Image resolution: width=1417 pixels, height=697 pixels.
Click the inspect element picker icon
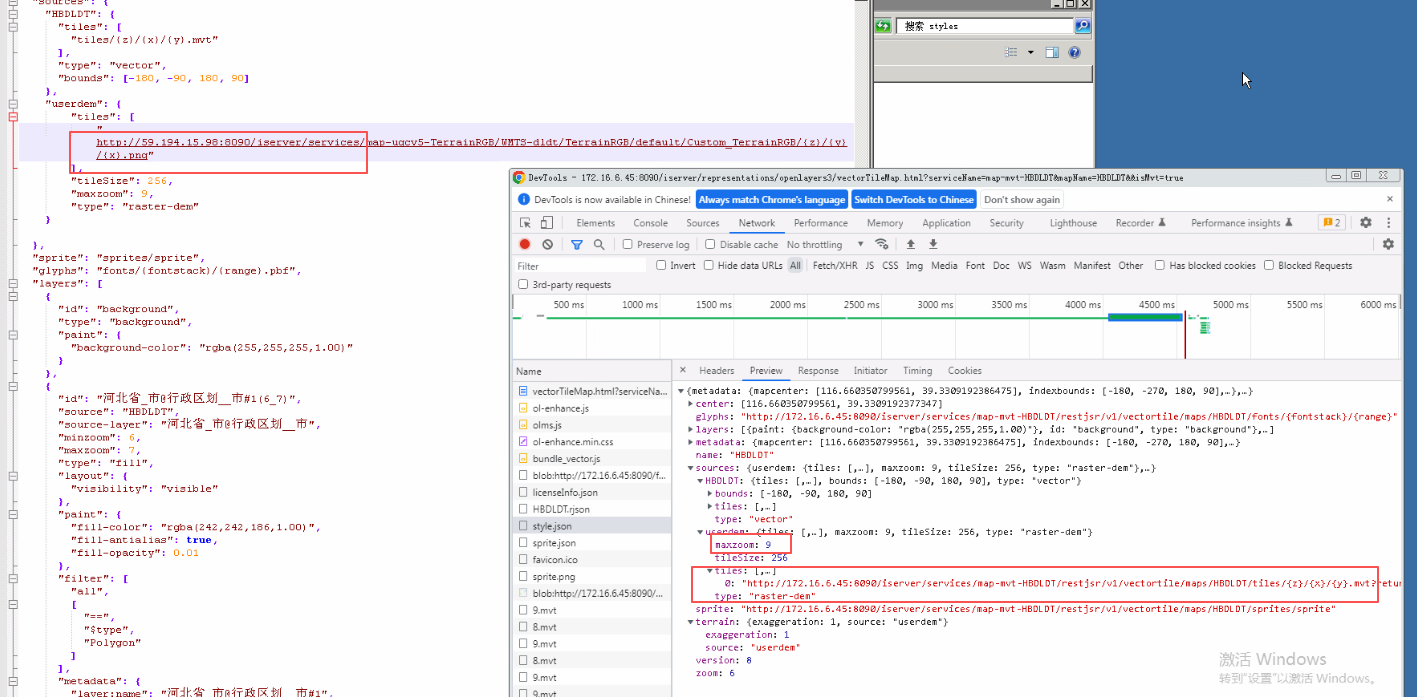(525, 223)
